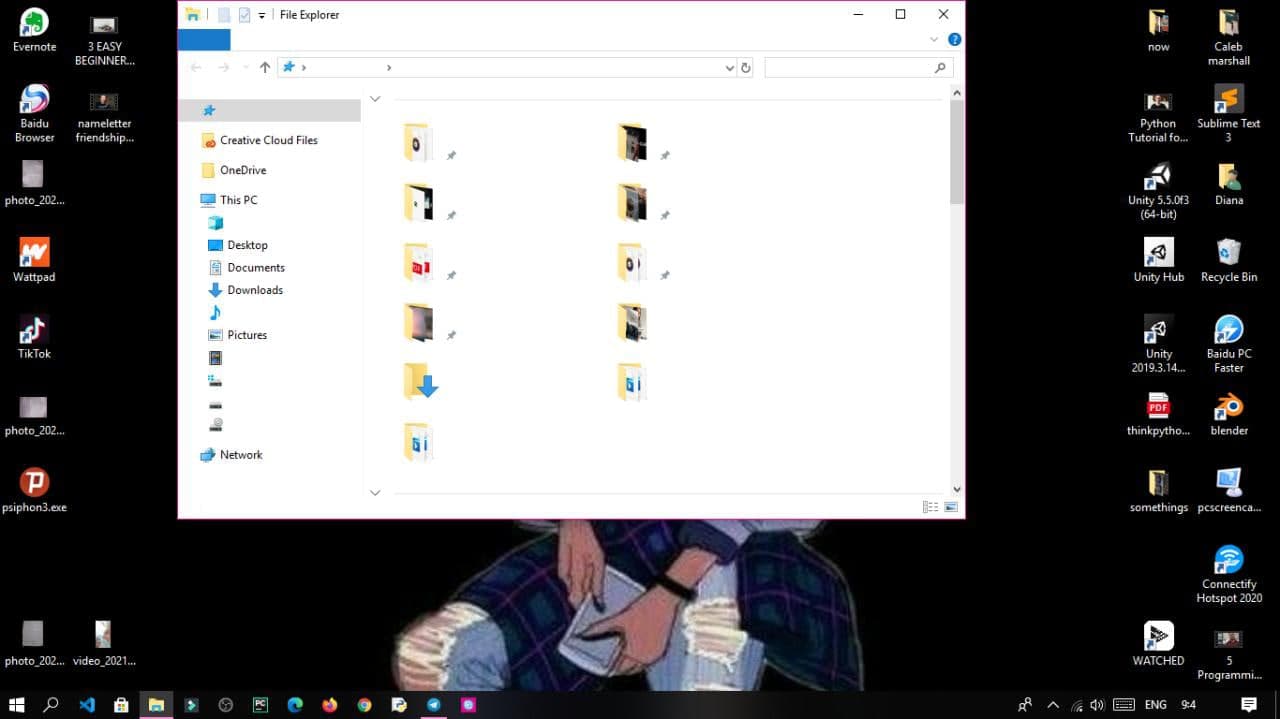Open the address bar history dropdown
The width and height of the screenshot is (1280, 719).
tap(729, 67)
